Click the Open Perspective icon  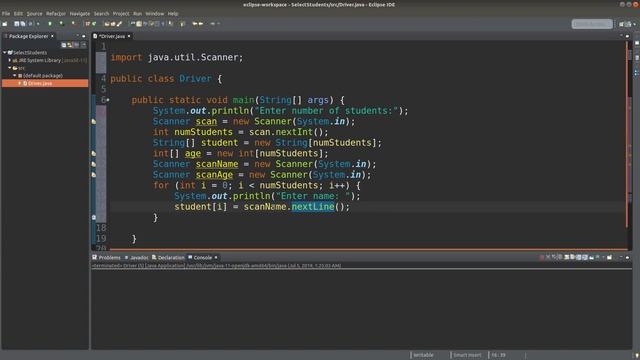[x=622, y=24]
